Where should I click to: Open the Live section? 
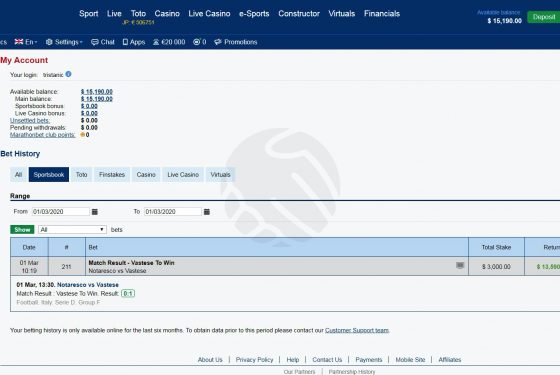click(114, 14)
